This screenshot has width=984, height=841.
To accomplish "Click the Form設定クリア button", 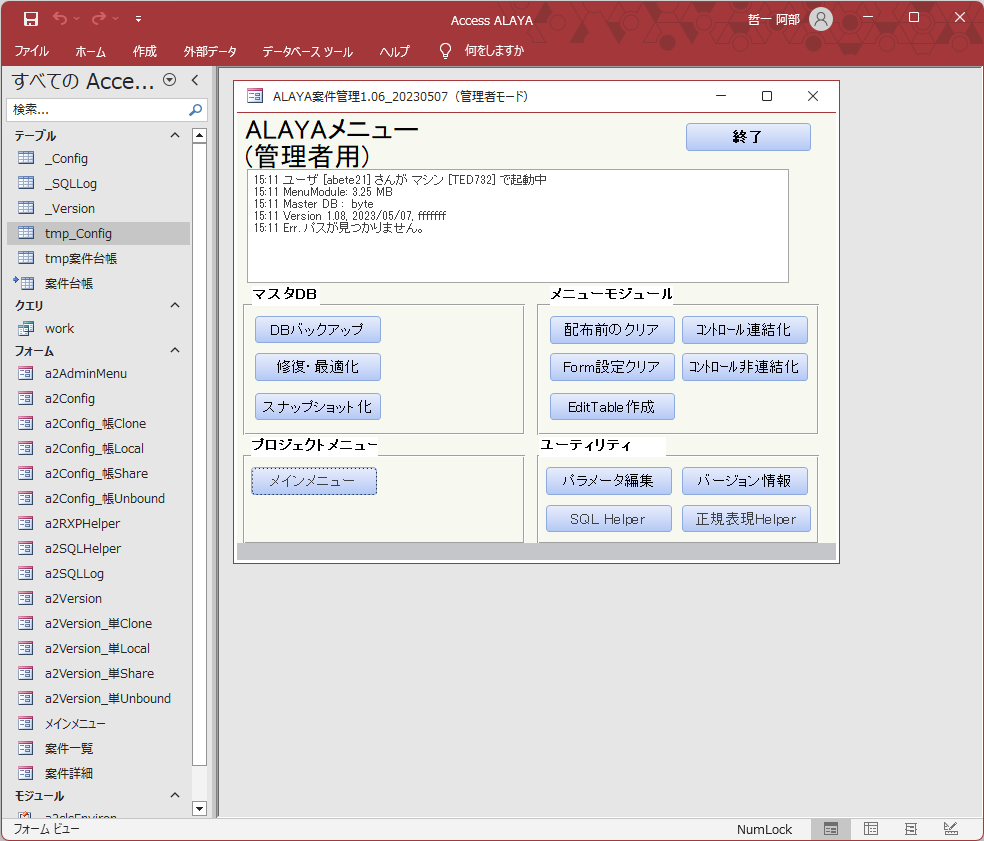I will click(x=612, y=367).
